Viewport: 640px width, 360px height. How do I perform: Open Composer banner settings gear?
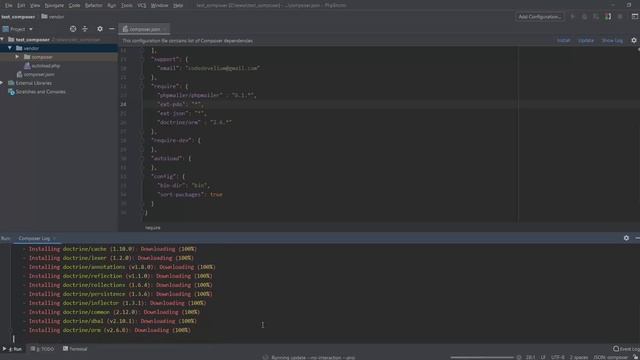coord(634,40)
